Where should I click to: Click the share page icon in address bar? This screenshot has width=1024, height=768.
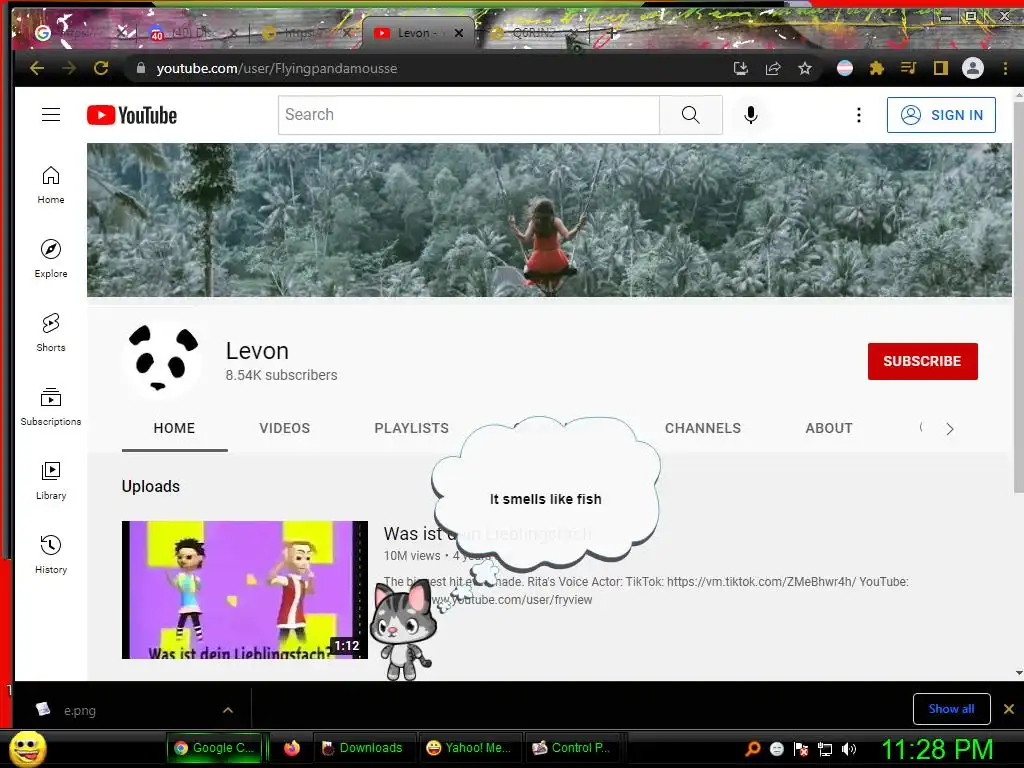pyautogui.click(x=773, y=68)
